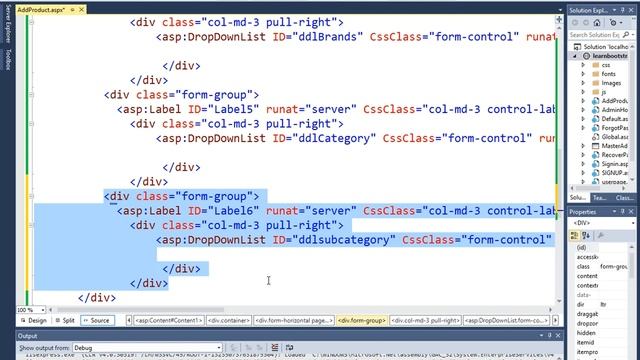Screen dimensions: 640x360
Task: Navigate tag breadcrumb left arrow
Action: pyautogui.click(x=129, y=320)
